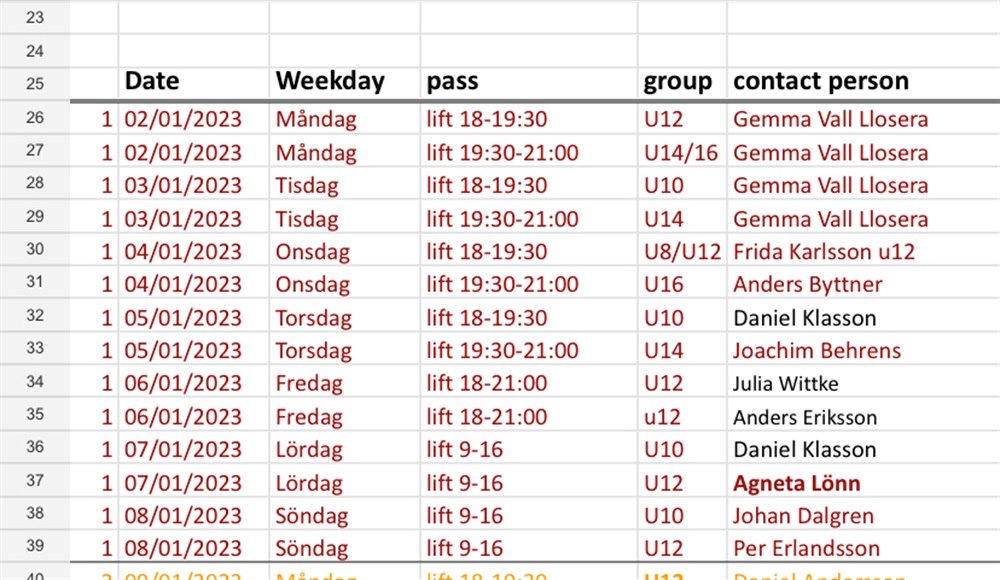Select the Anders Byttner cell
1000x580 pixels.
pos(864,285)
